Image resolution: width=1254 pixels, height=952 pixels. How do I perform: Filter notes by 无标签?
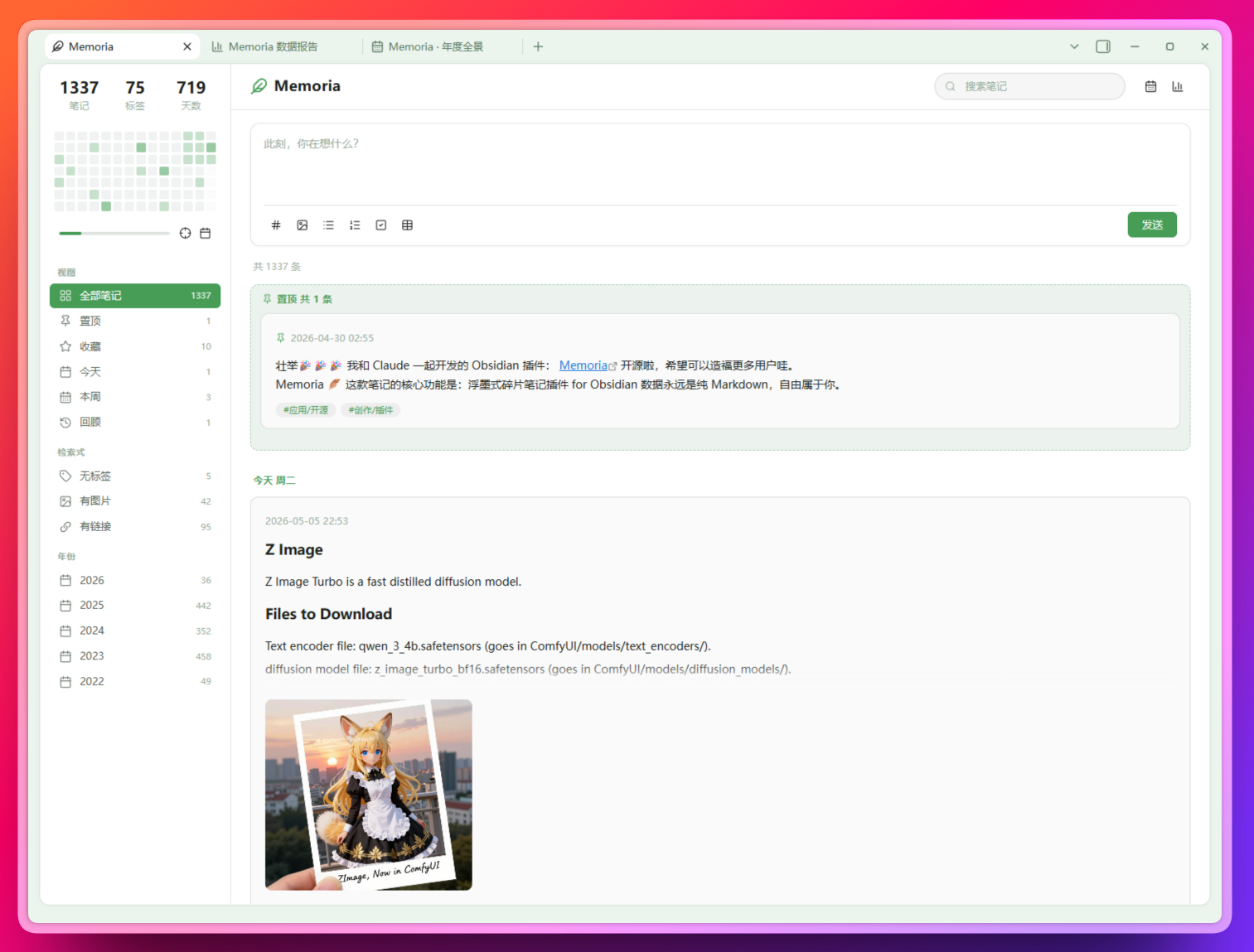click(135, 476)
